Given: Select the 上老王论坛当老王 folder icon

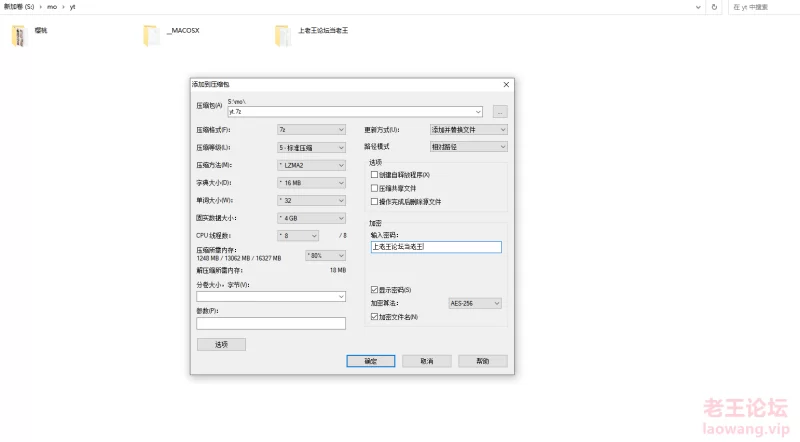Looking at the screenshot, I should point(283,37).
